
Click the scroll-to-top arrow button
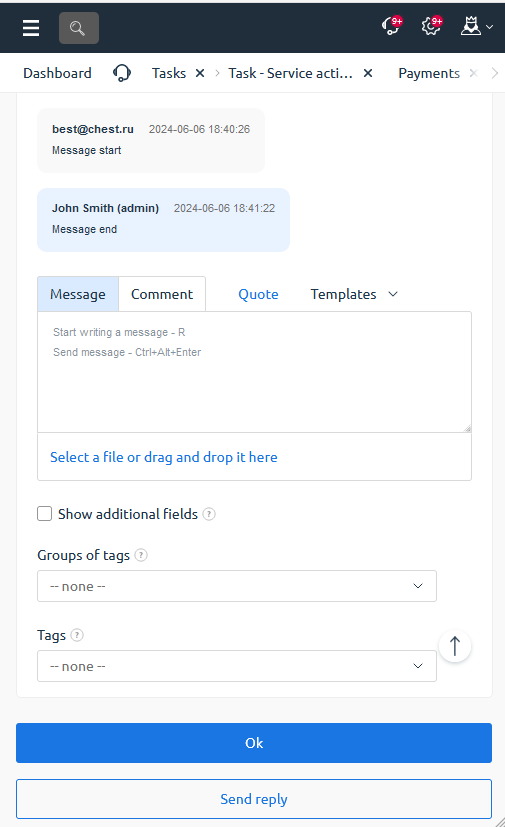455,646
